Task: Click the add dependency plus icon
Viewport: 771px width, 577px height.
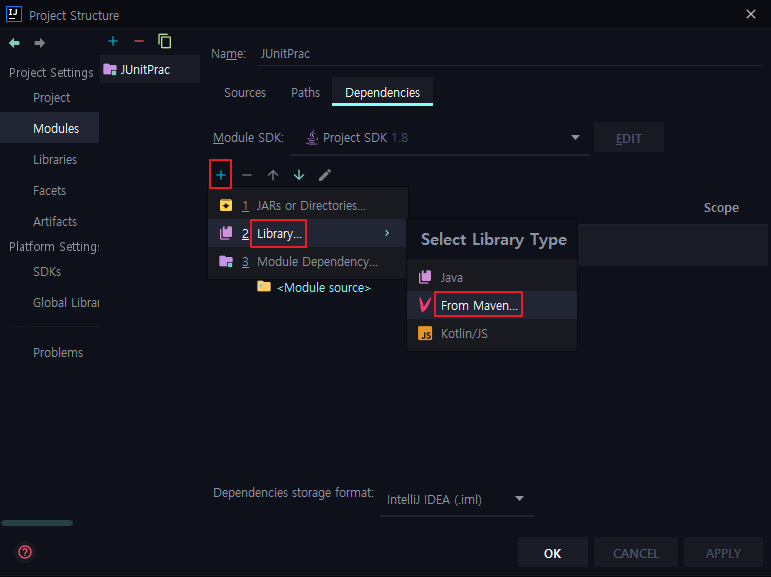Action: pos(221,175)
